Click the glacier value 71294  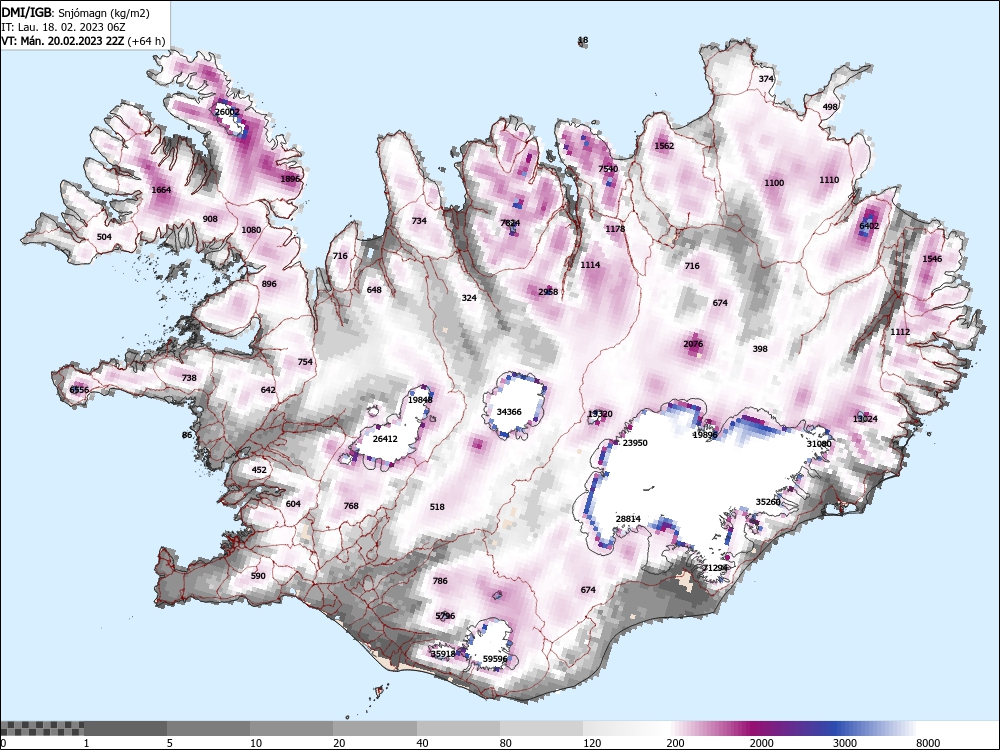pyautogui.click(x=715, y=568)
